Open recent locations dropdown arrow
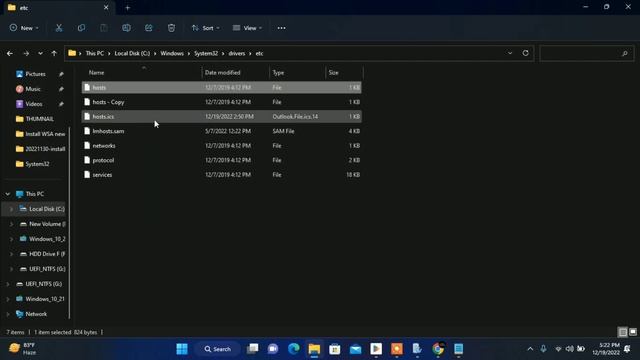This screenshot has height=360, width=640. (x=40, y=53)
